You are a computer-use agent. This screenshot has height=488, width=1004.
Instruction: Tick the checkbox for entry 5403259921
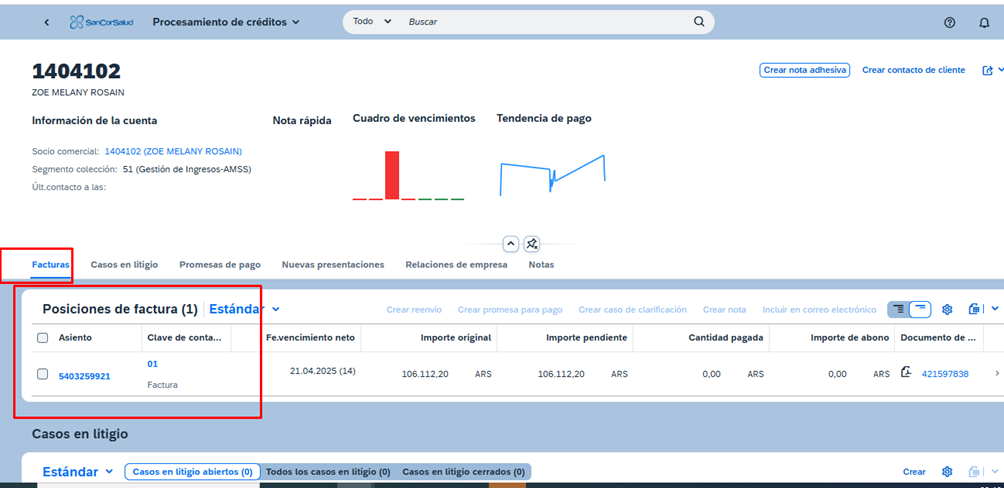(42, 374)
